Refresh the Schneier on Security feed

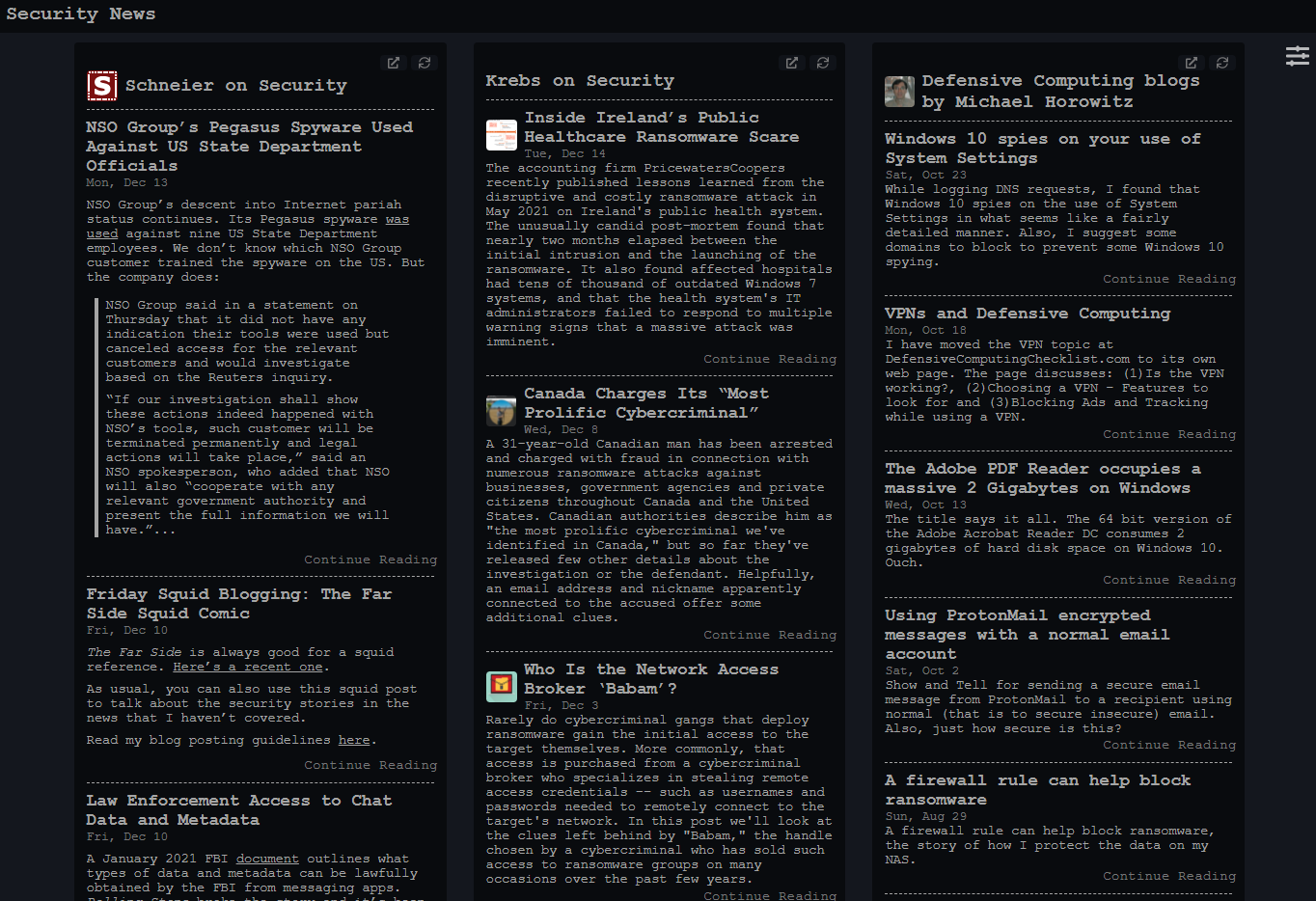tap(425, 63)
